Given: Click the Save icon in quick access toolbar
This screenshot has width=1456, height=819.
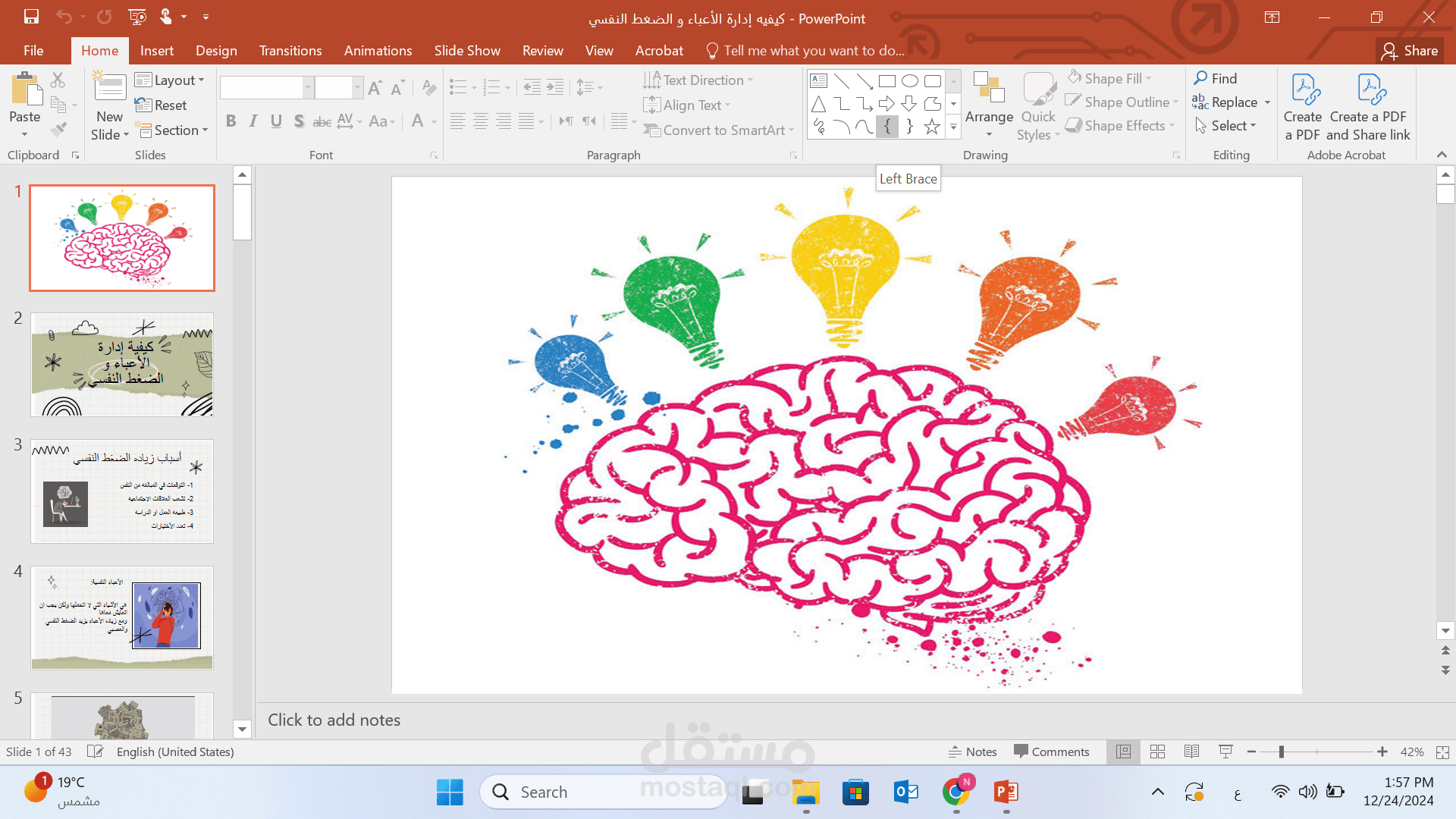Looking at the screenshot, I should [31, 17].
